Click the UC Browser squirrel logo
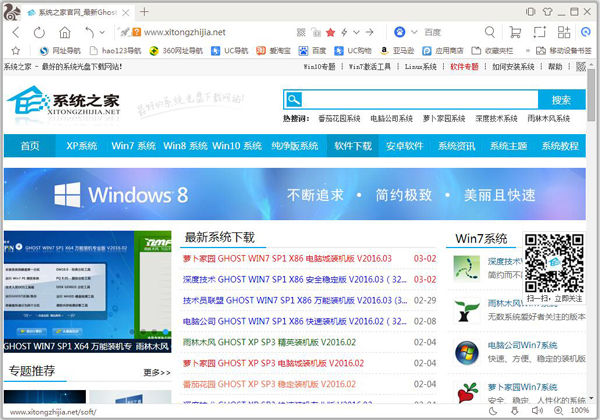 point(11,12)
